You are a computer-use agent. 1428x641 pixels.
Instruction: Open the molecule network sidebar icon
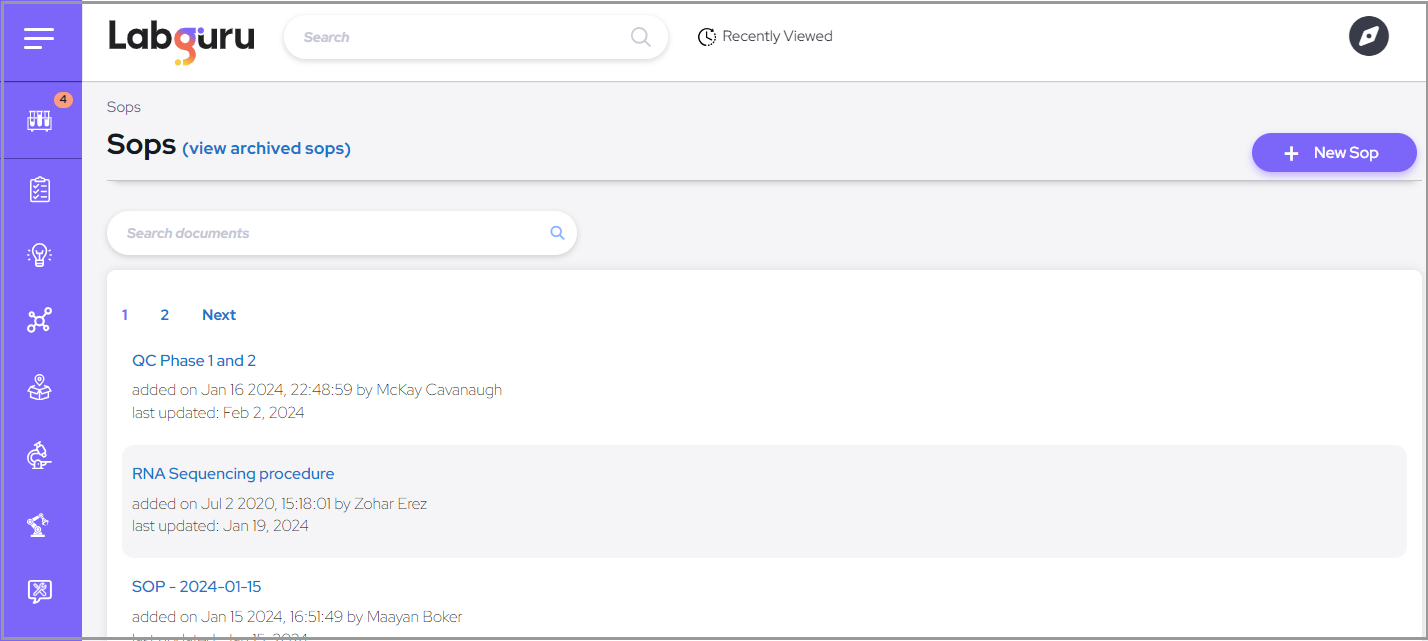(x=40, y=321)
